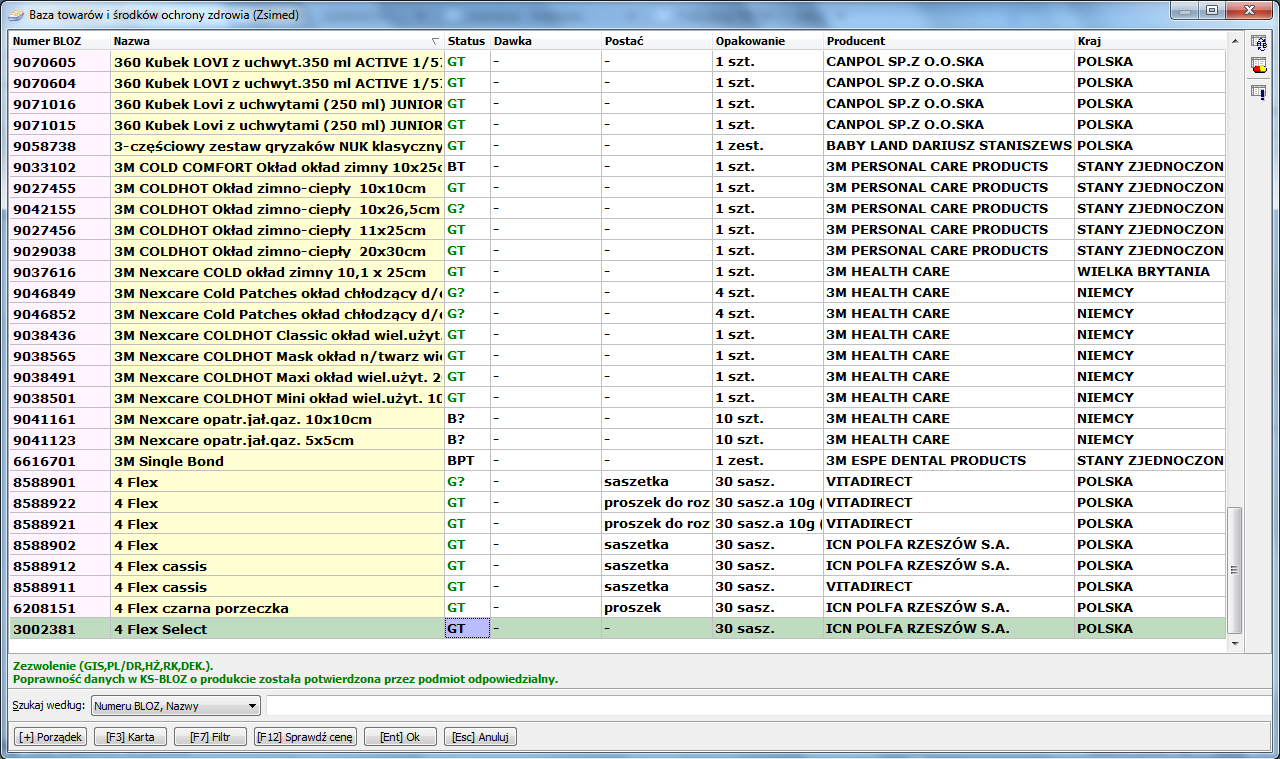
Task: Select 3M Nexcare COLDHOT Mask okład row
Action: click(x=617, y=356)
